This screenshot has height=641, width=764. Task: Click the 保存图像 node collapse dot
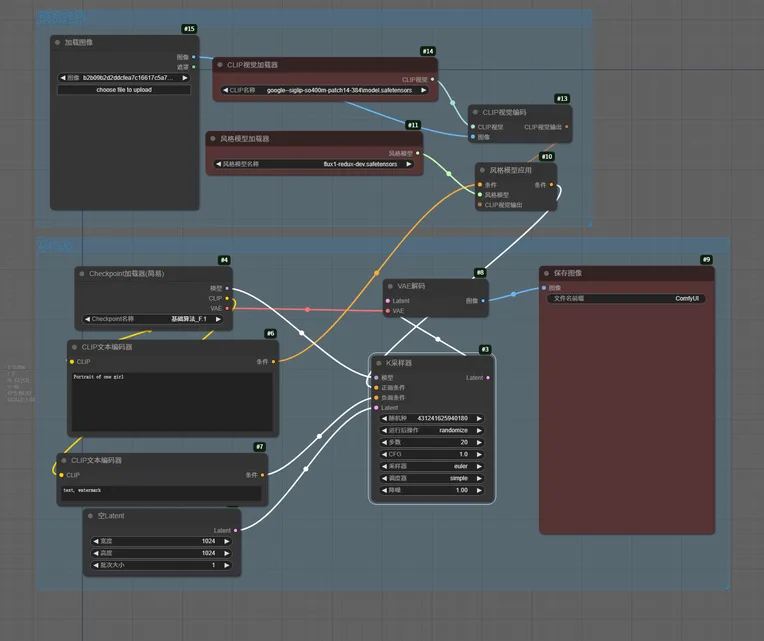click(x=548, y=272)
